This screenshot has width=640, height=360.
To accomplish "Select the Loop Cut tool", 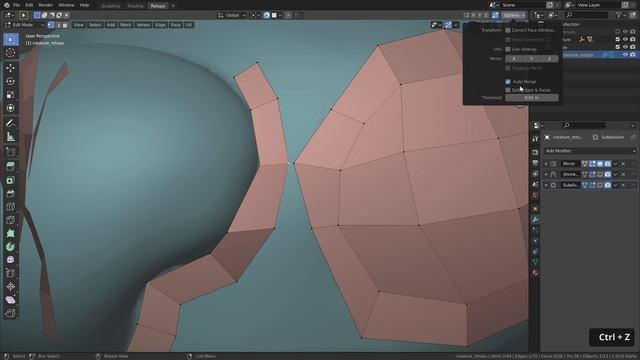I will (x=11, y=207).
